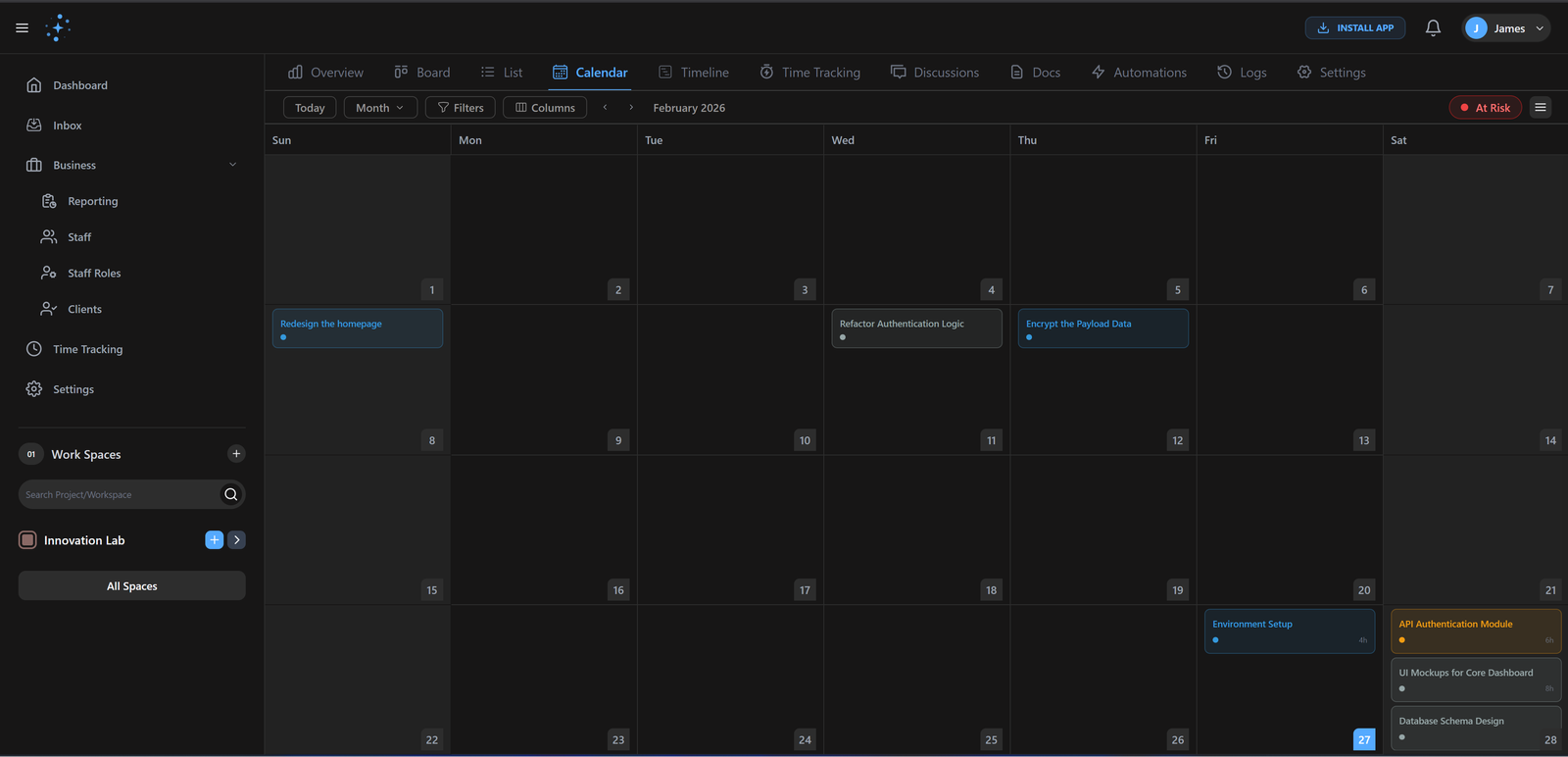This screenshot has height=757, width=1568.
Task: Toggle the At Risk filter
Action: 1485,108
